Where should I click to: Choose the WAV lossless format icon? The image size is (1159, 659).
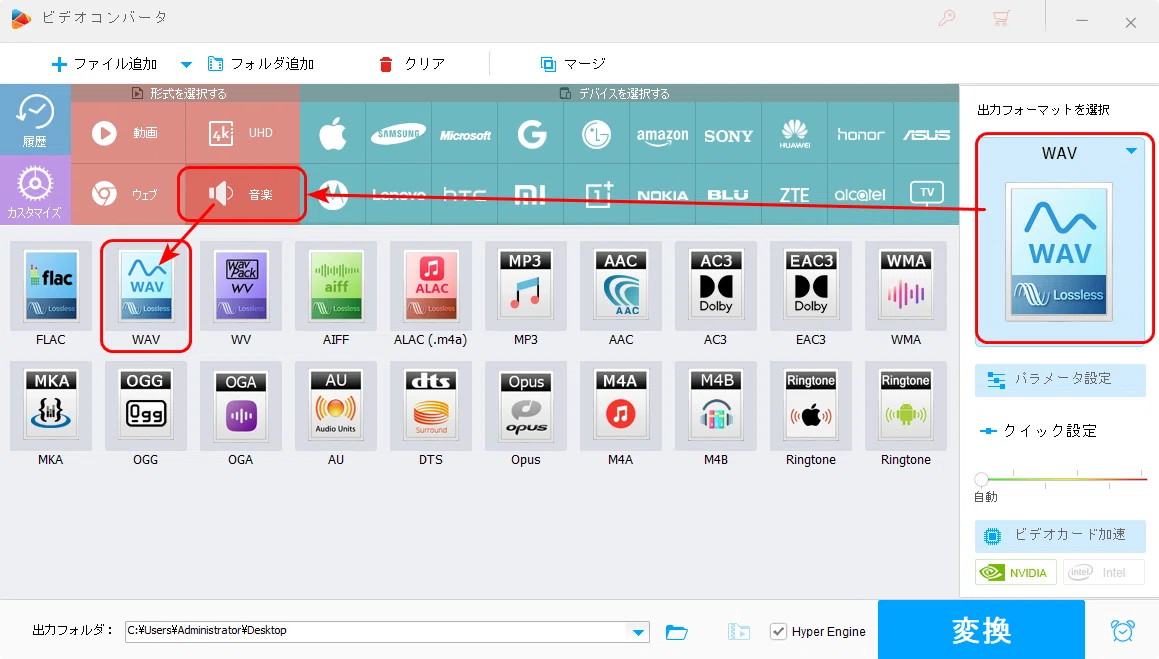[x=146, y=286]
